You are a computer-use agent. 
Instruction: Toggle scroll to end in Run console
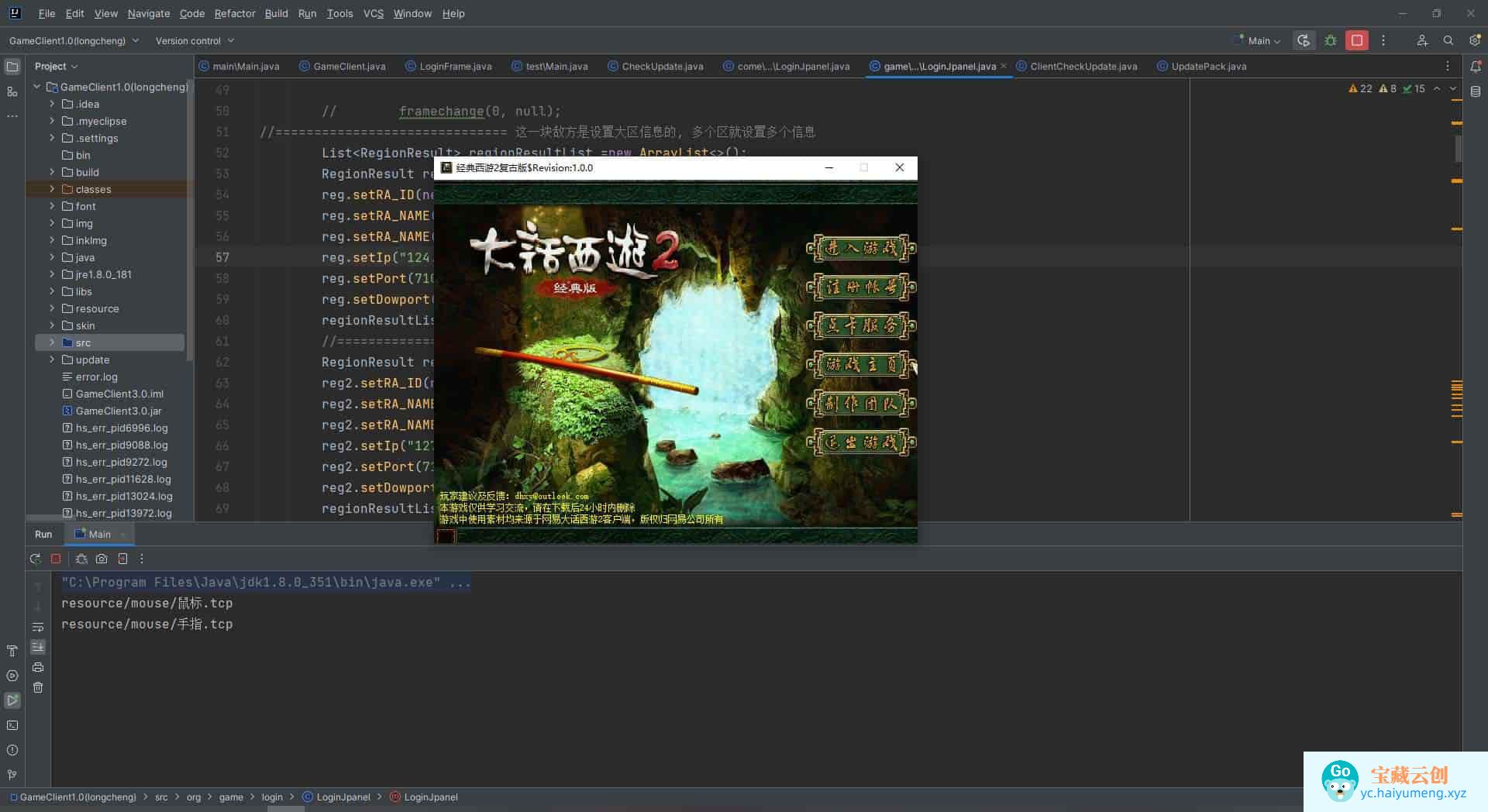(38, 647)
